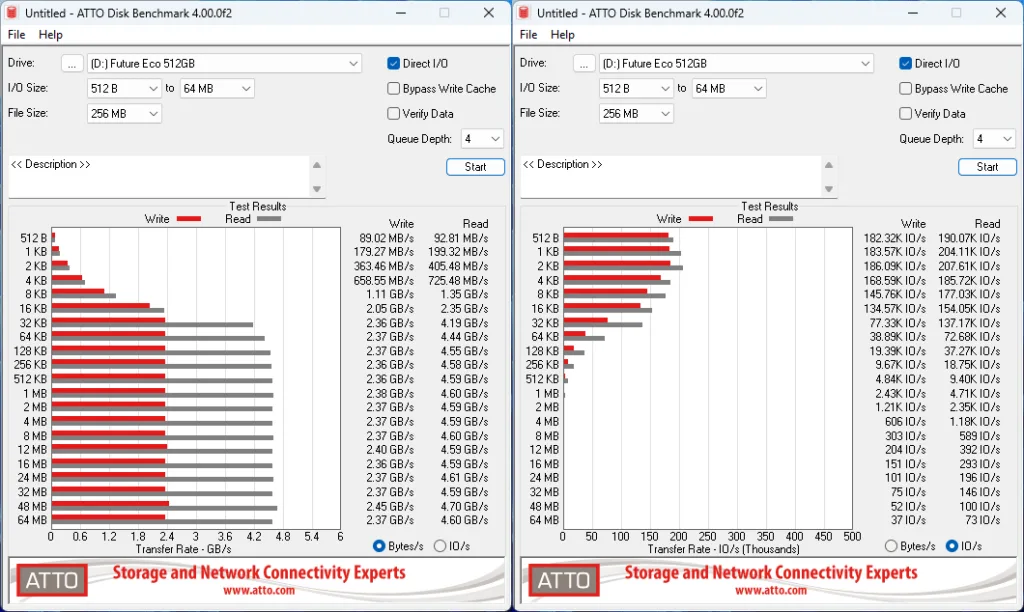The width and height of the screenshot is (1024, 612).
Task: Click the red Write legend swatch, left window
Action: pyautogui.click(x=189, y=219)
